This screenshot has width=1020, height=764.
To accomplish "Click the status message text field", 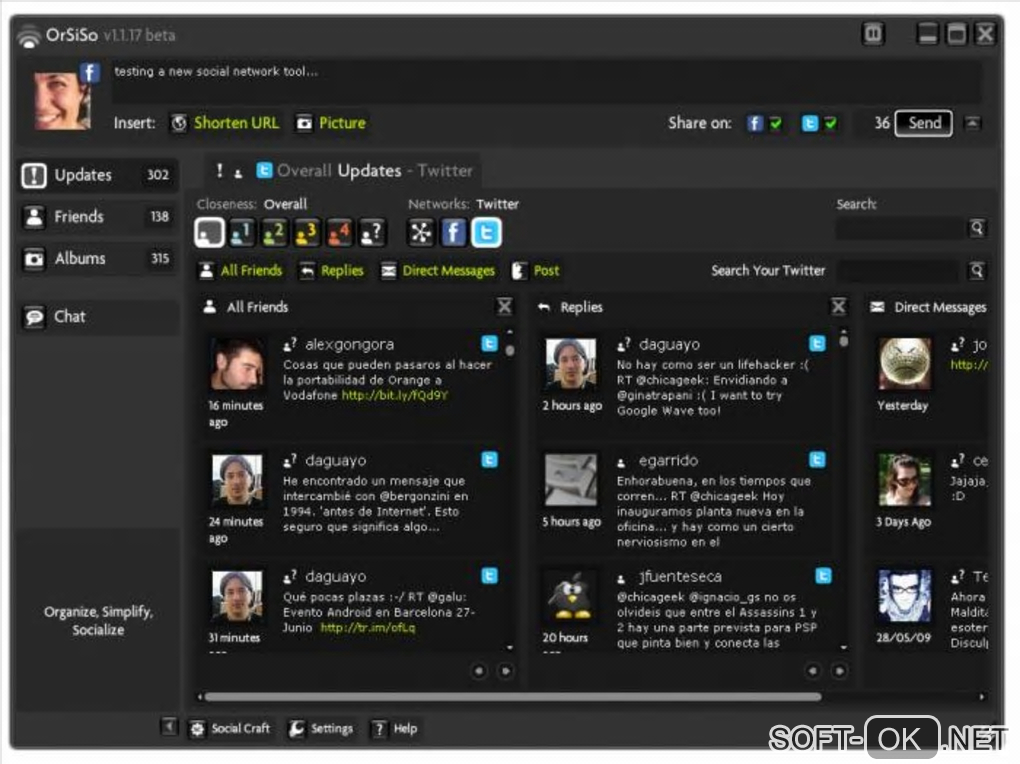I will [545, 82].
